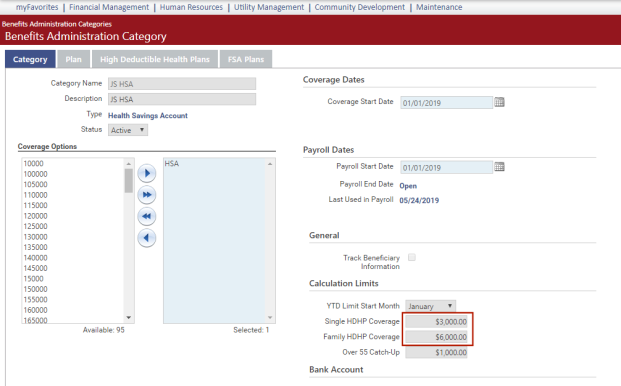621x386 pixels.
Task: Move all coverage options to the right
Action: pyautogui.click(x=147, y=195)
